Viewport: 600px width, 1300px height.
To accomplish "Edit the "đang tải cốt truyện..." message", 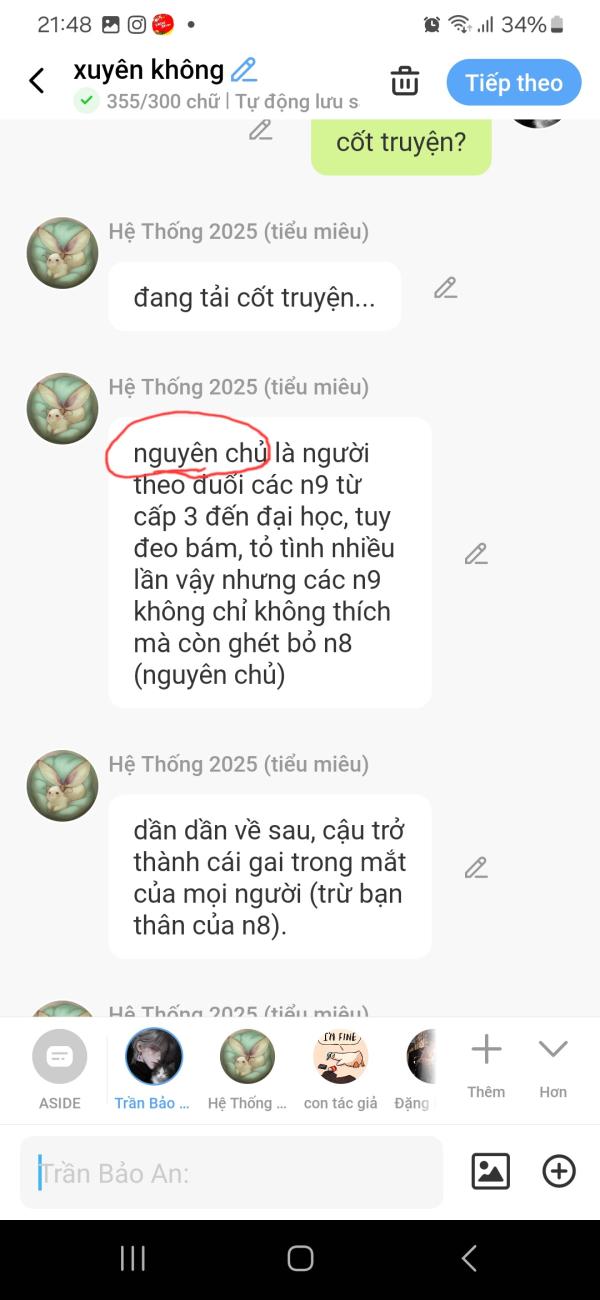I will (445, 289).
